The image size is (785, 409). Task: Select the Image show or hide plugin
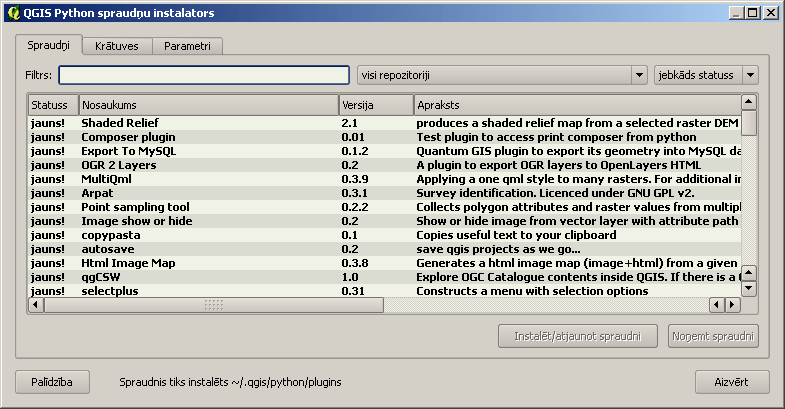384,221
